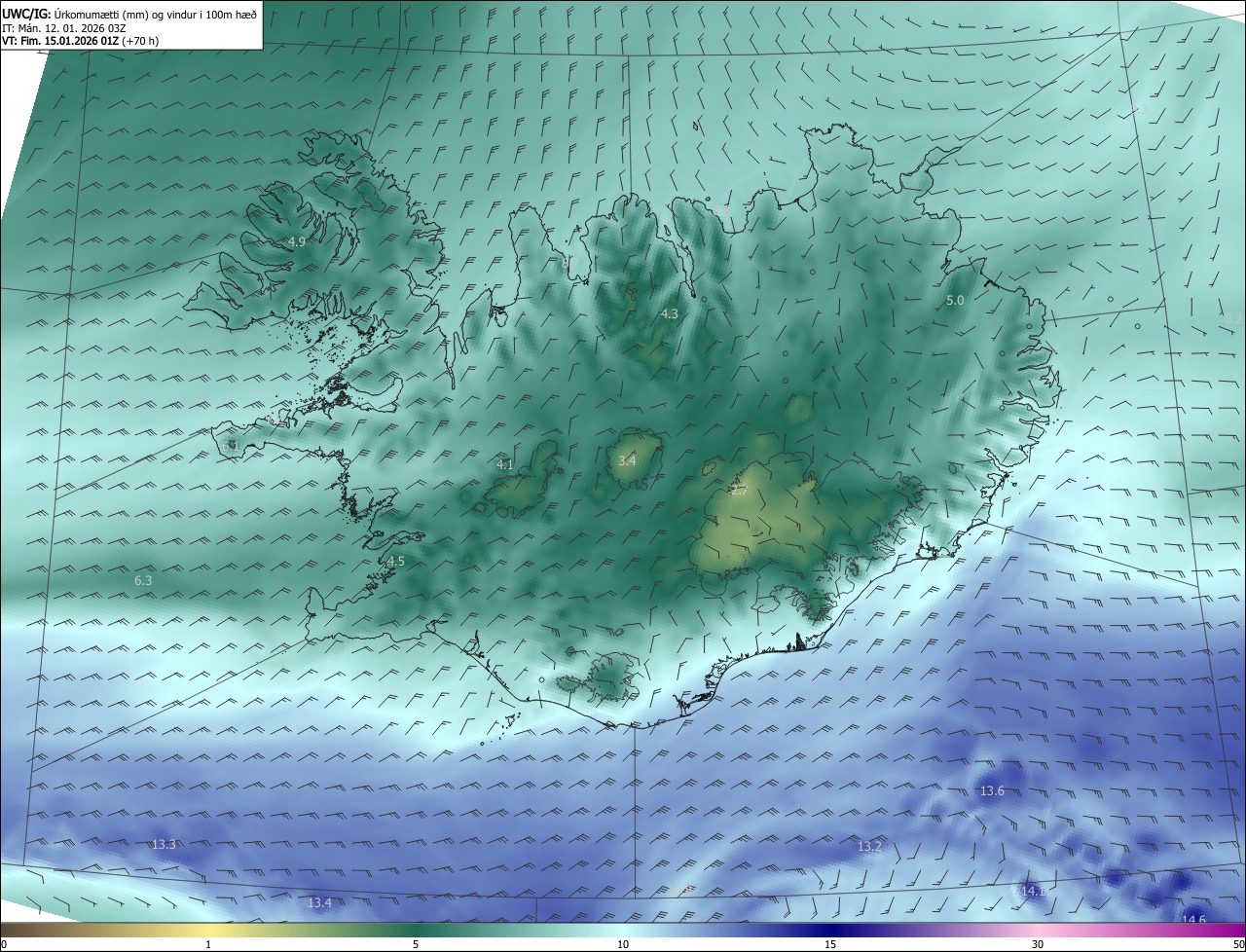Click the 10 tick label on the color scale
The image size is (1246, 952).
(623, 944)
